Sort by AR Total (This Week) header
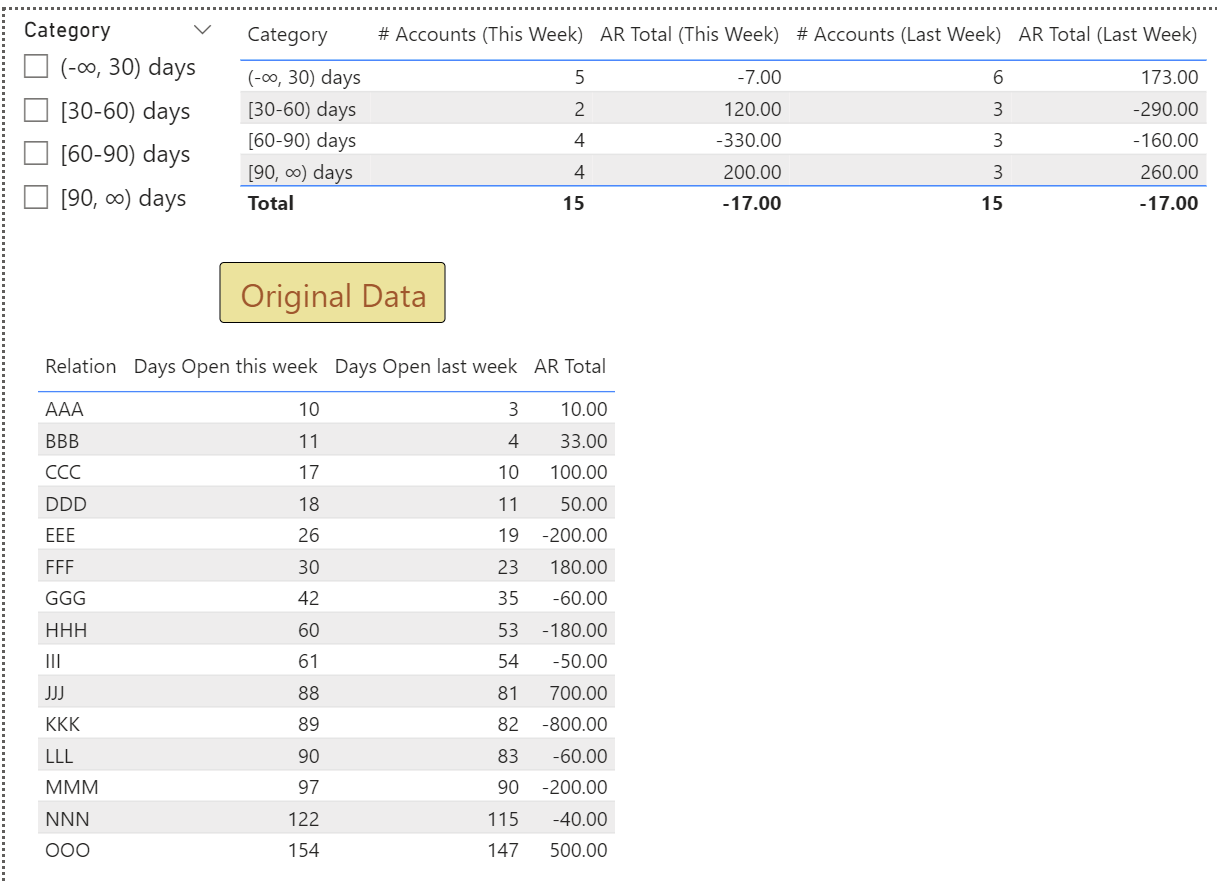Screen dimensions: 1217x882 pyautogui.click(x=689, y=35)
